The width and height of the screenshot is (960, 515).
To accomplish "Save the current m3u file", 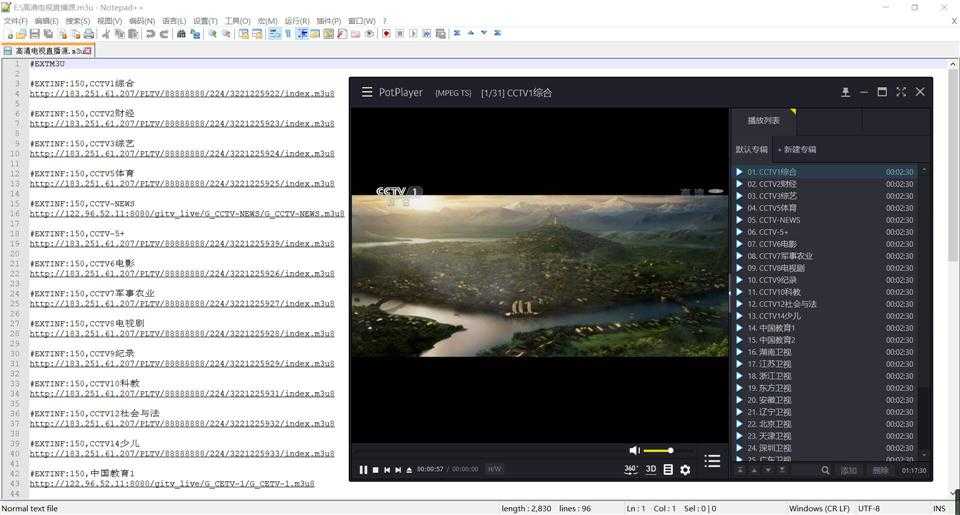I will 34,34.
